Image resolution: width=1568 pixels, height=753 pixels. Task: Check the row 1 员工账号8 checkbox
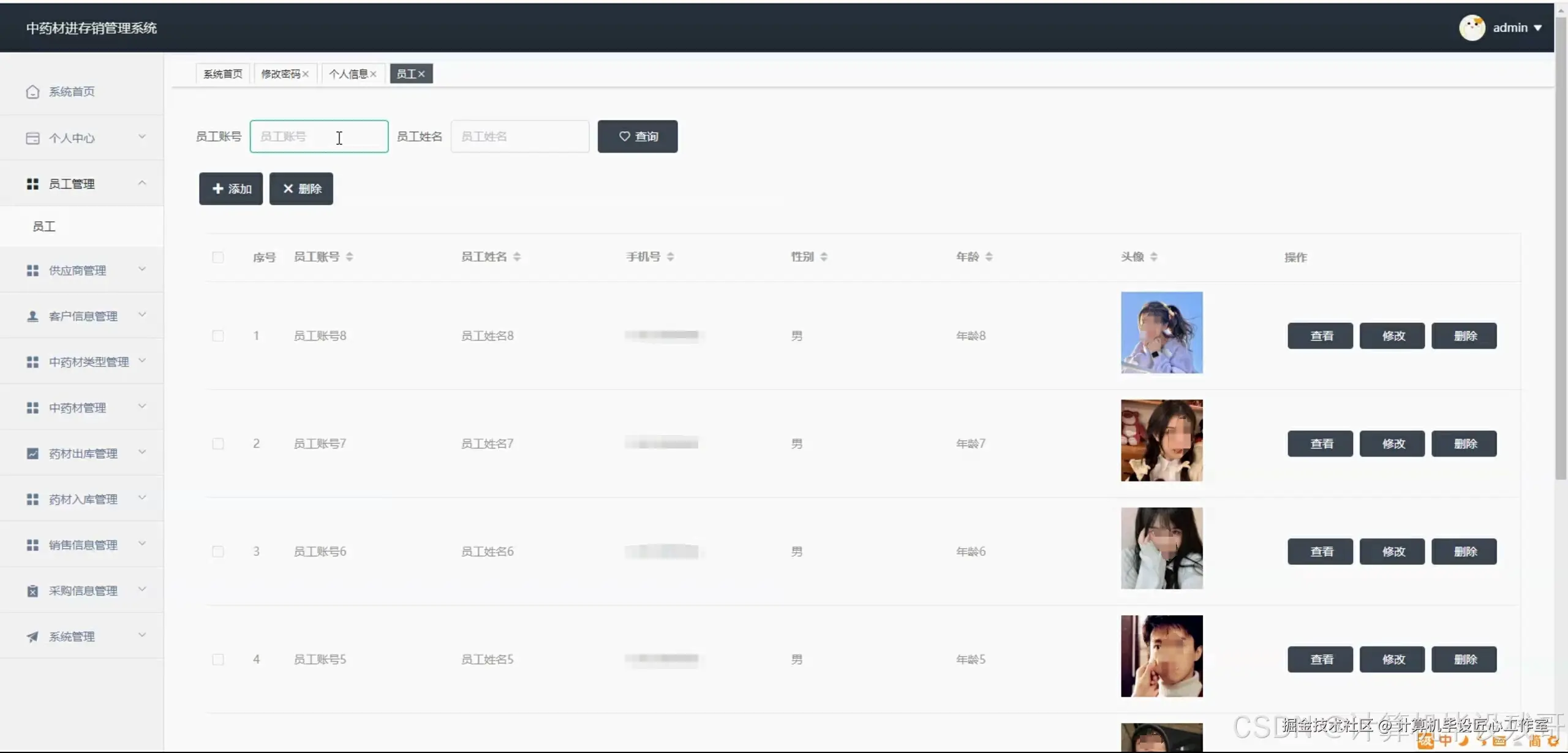[x=218, y=336]
